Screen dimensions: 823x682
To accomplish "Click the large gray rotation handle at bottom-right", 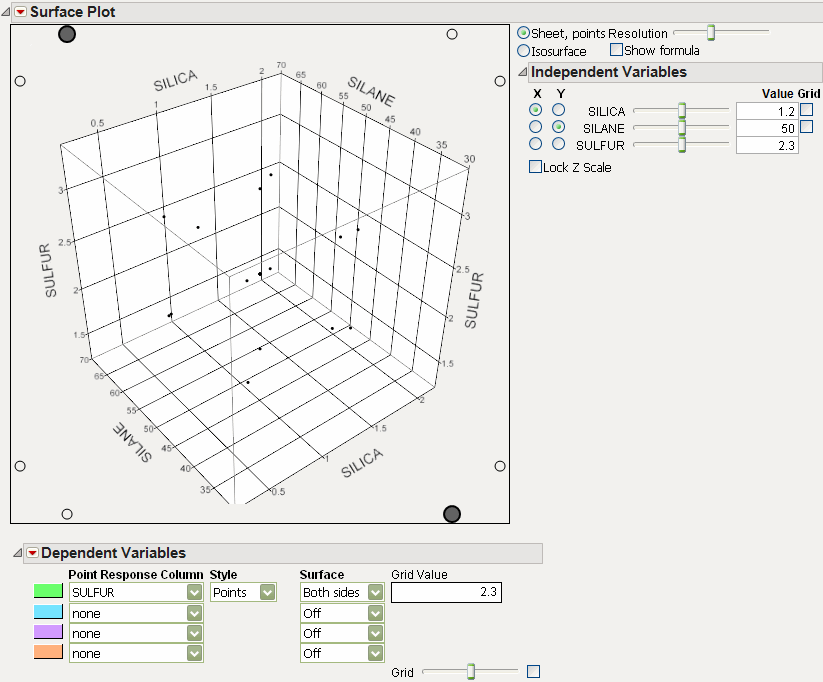I will pyautogui.click(x=452, y=514).
